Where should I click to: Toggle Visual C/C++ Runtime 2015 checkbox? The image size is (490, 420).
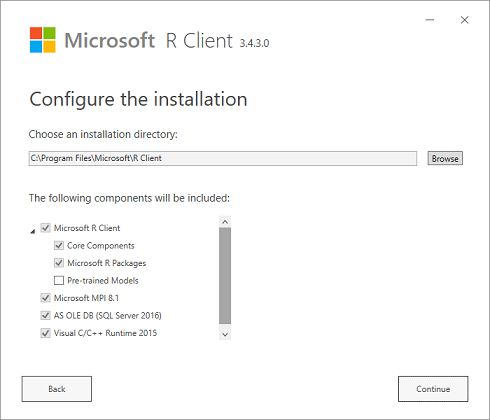click(x=45, y=333)
